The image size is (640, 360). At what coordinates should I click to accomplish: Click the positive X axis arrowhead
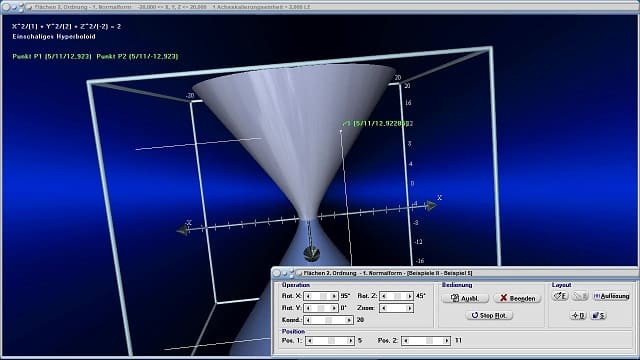coord(431,206)
